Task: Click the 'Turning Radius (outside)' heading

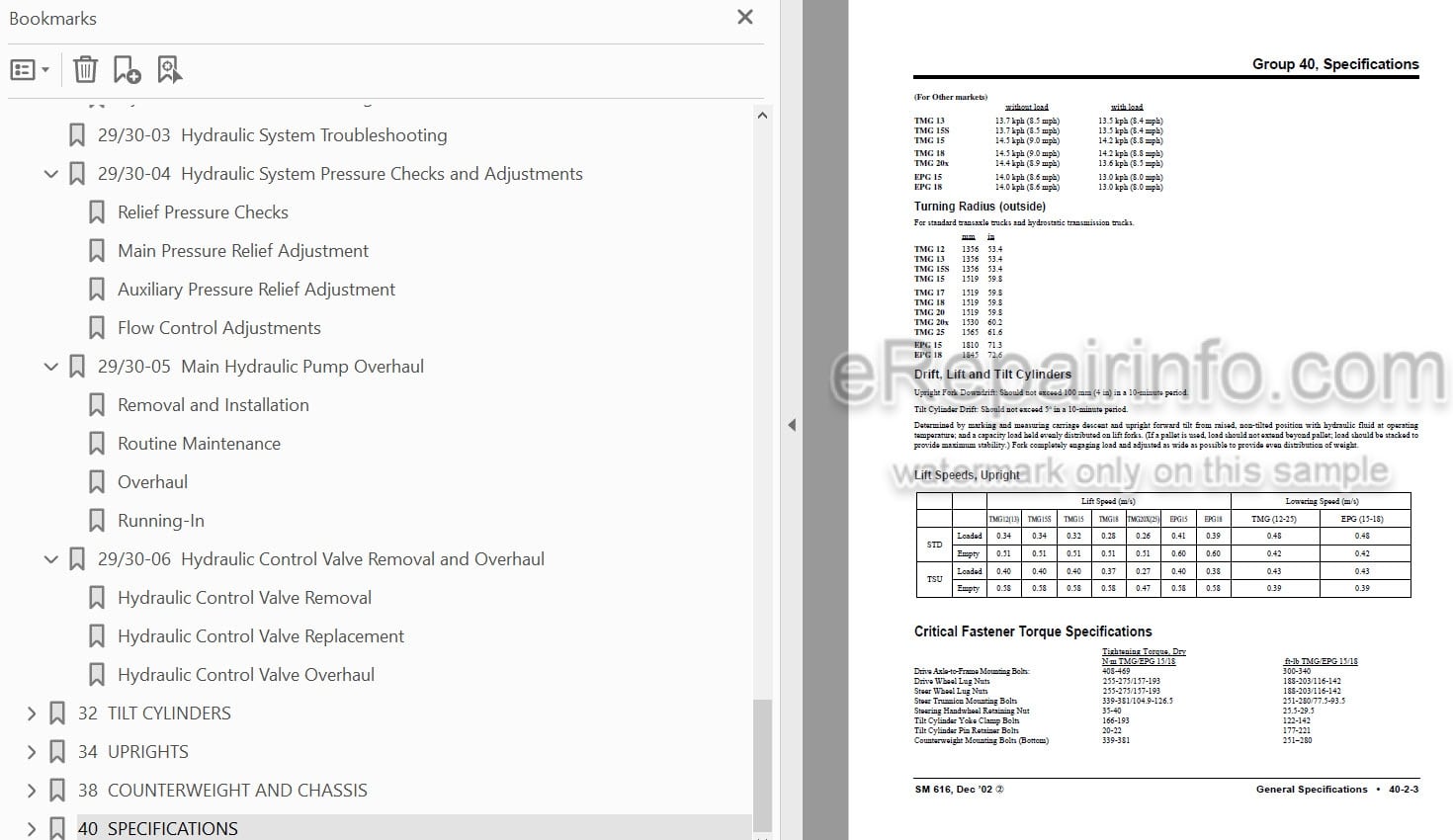Action: click(980, 207)
